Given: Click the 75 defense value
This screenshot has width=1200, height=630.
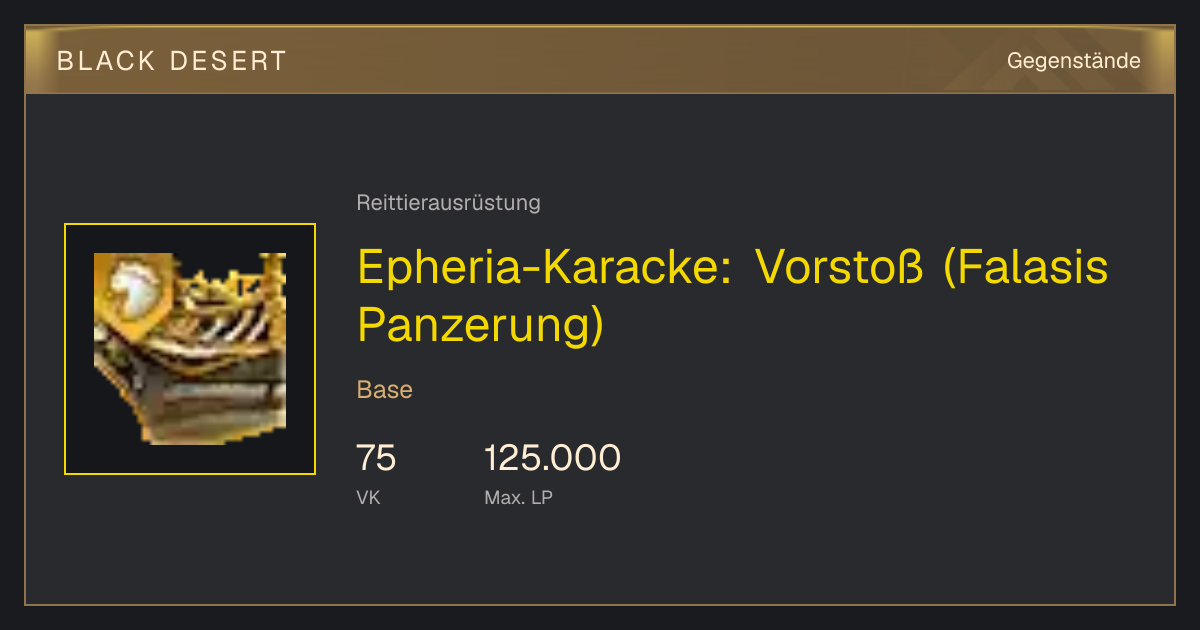Looking at the screenshot, I should (376, 459).
